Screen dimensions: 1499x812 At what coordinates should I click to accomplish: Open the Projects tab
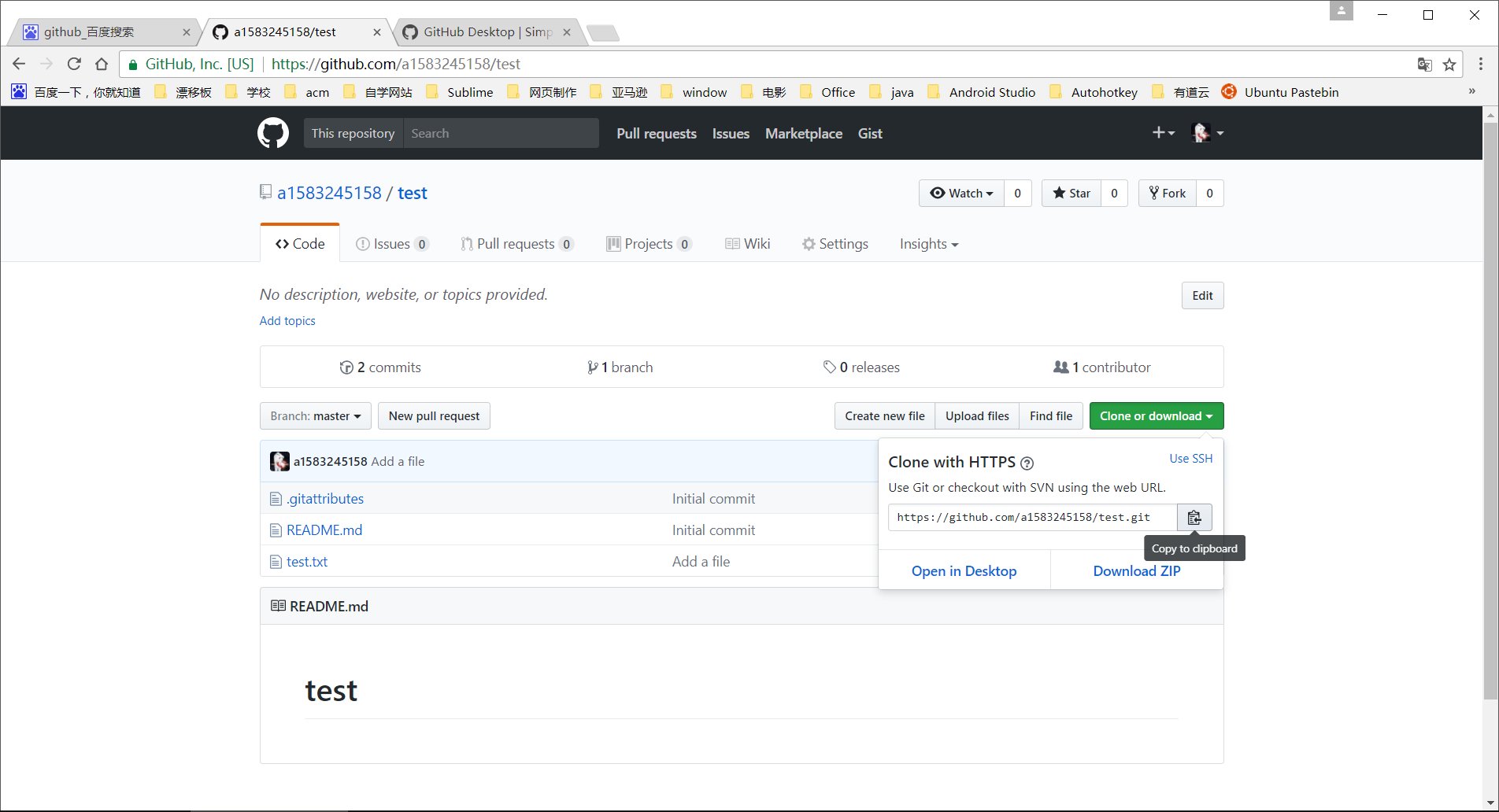point(649,244)
